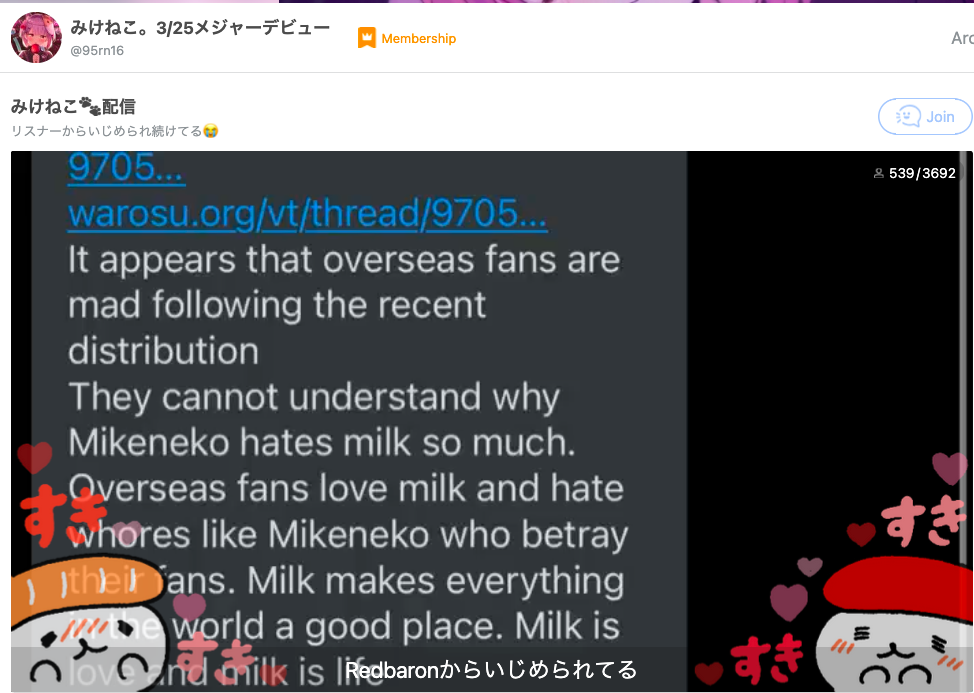Viewport: 974px width, 693px height.
Task: Switch to the partially visible Arc tab
Action: pos(962,38)
